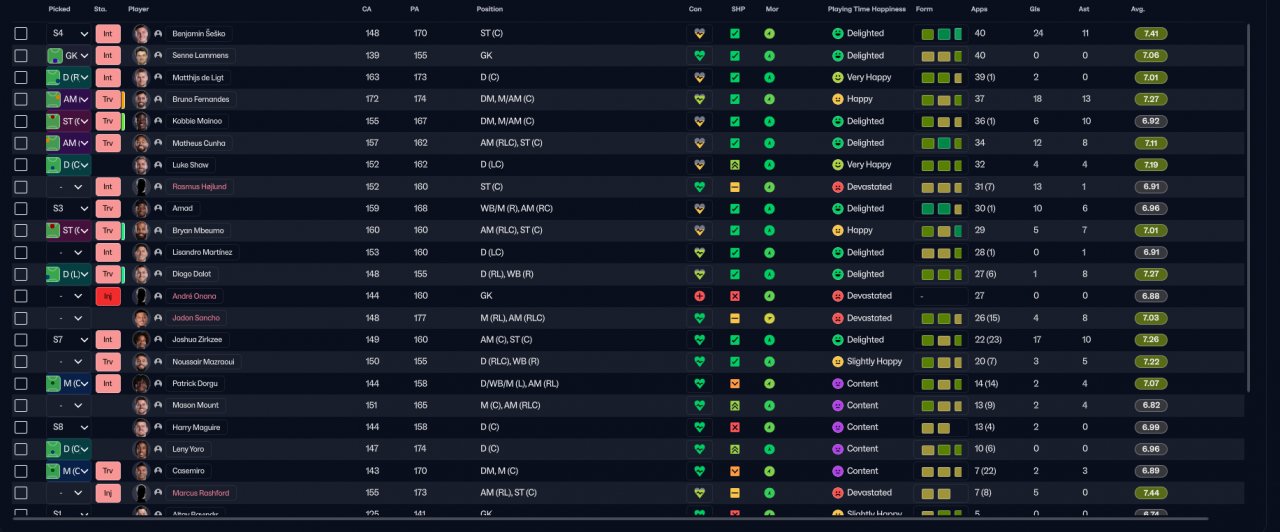Open Kobbie Mainoo player name link
Viewport: 1280px width, 532px height.
point(197,121)
